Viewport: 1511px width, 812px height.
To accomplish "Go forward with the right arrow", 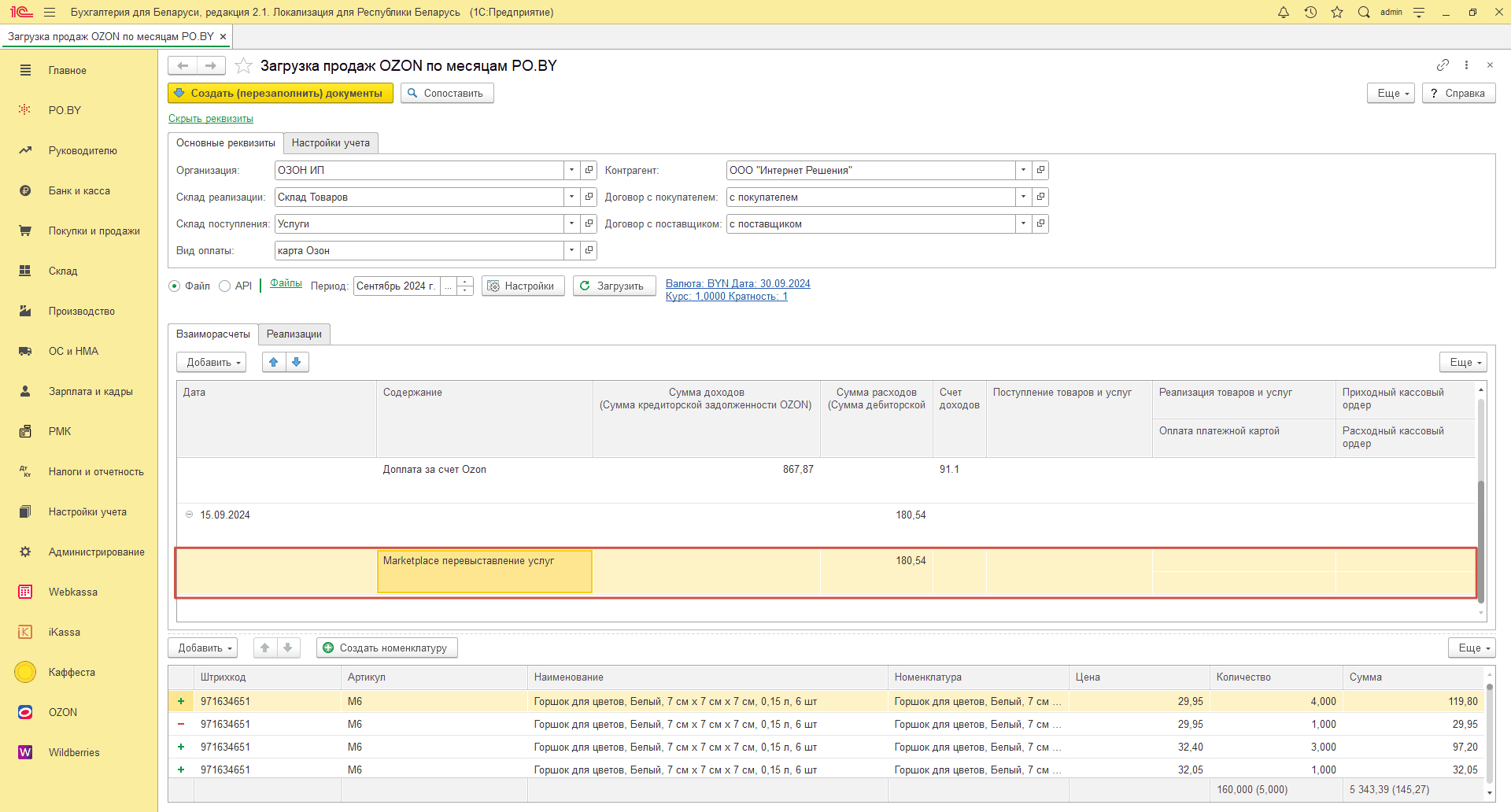I will (x=211, y=65).
